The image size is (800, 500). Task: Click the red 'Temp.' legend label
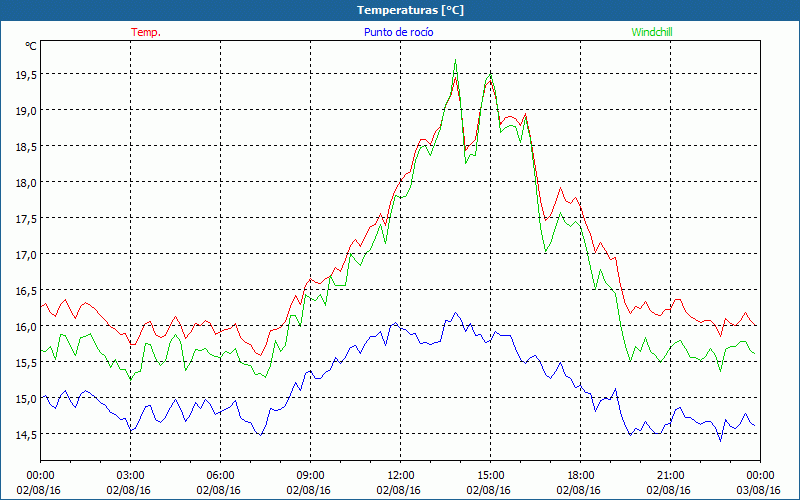(146, 32)
